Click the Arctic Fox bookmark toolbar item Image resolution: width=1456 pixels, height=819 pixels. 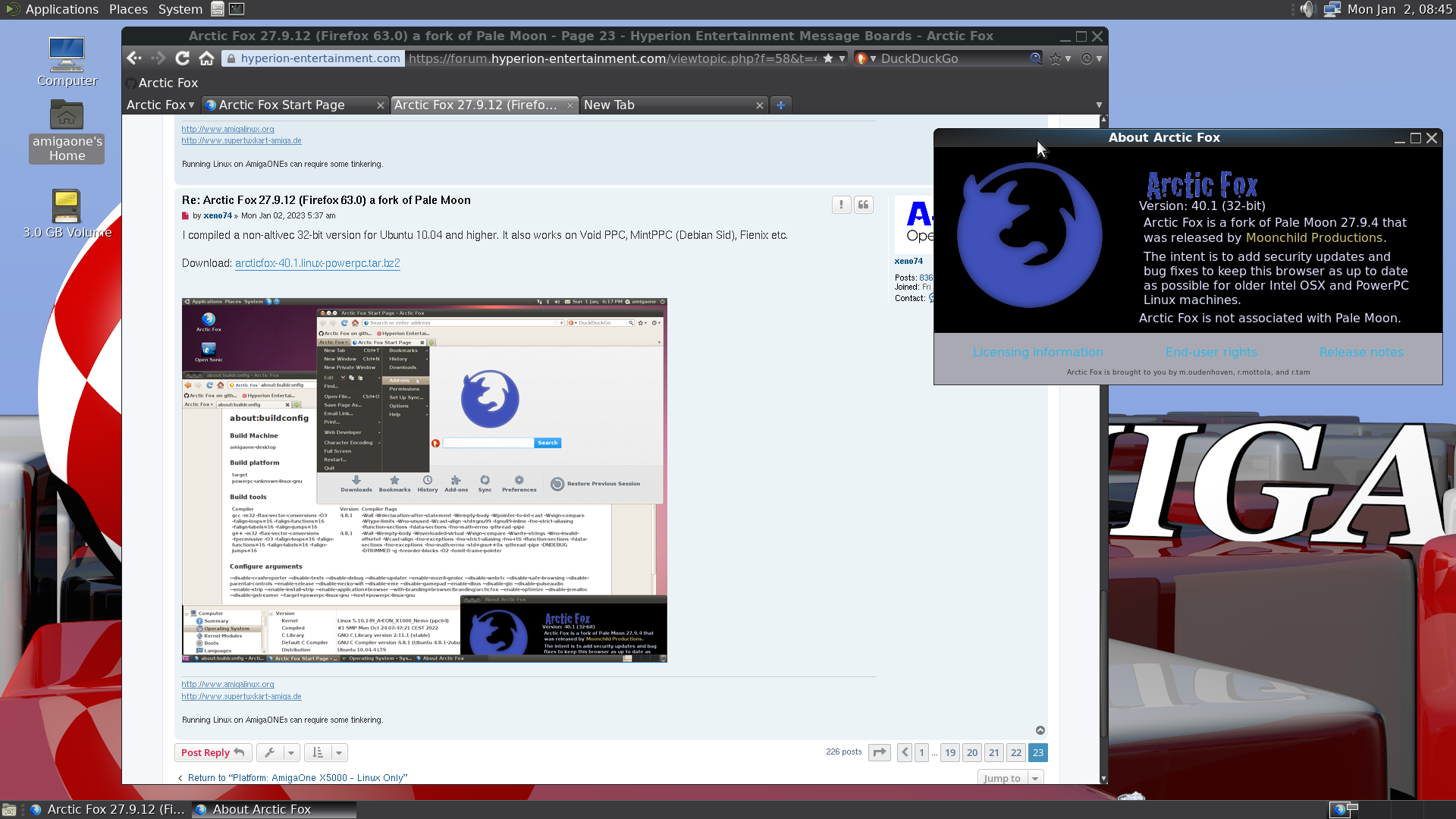pyautogui.click(x=162, y=83)
